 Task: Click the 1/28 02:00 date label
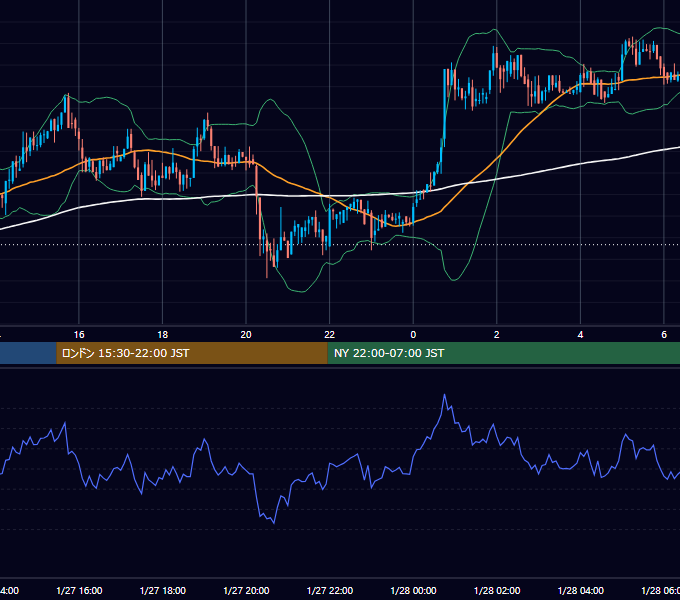[x=497, y=590]
